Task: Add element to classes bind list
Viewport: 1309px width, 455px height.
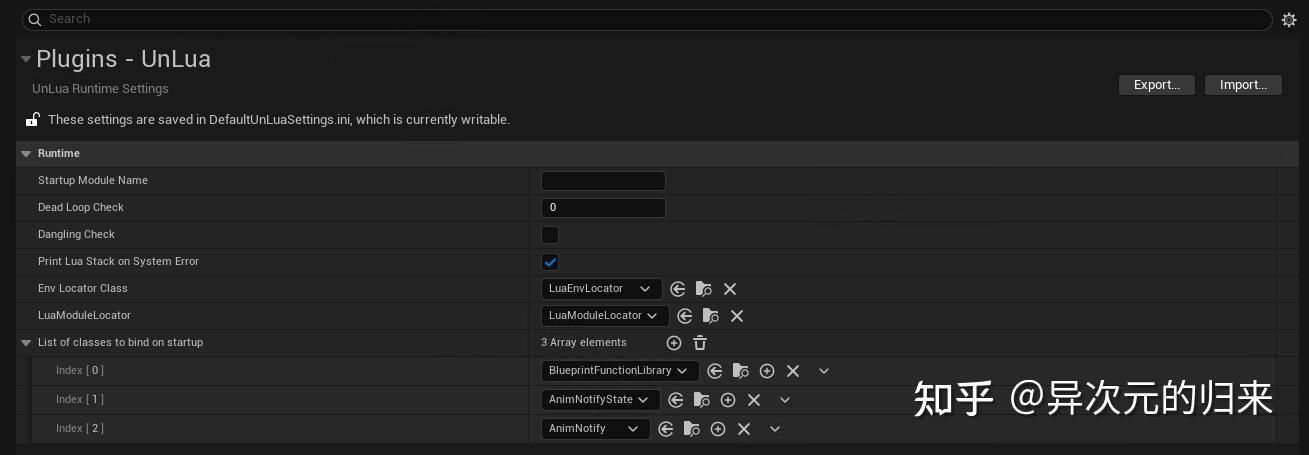Action: 674,343
